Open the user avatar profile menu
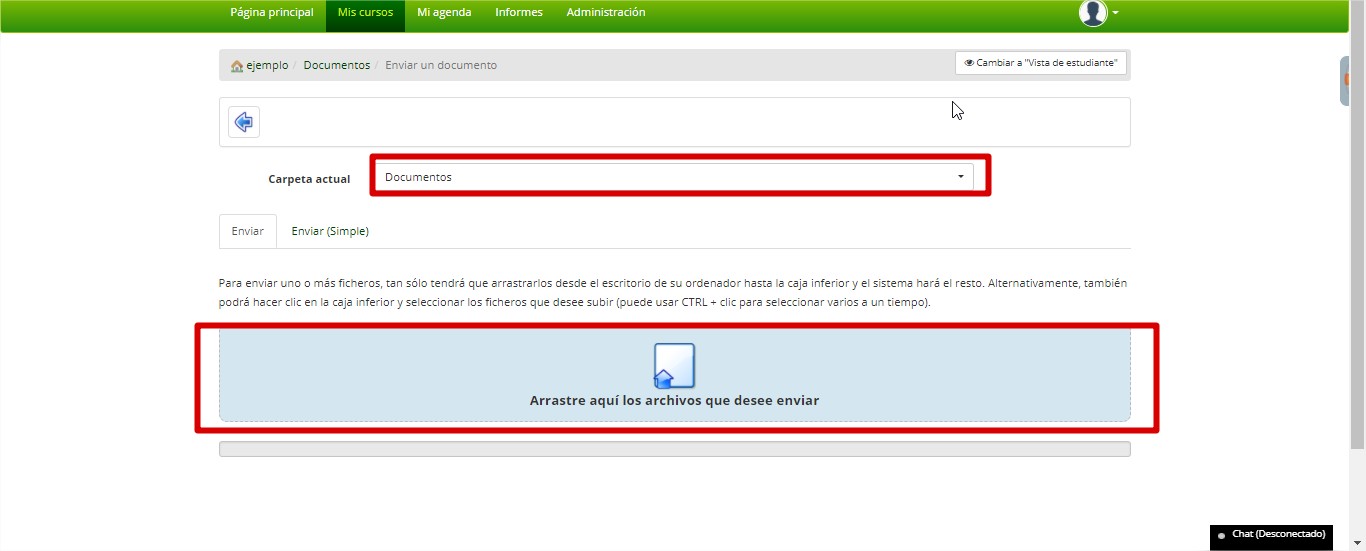The width and height of the screenshot is (1366, 551). coord(1093,13)
